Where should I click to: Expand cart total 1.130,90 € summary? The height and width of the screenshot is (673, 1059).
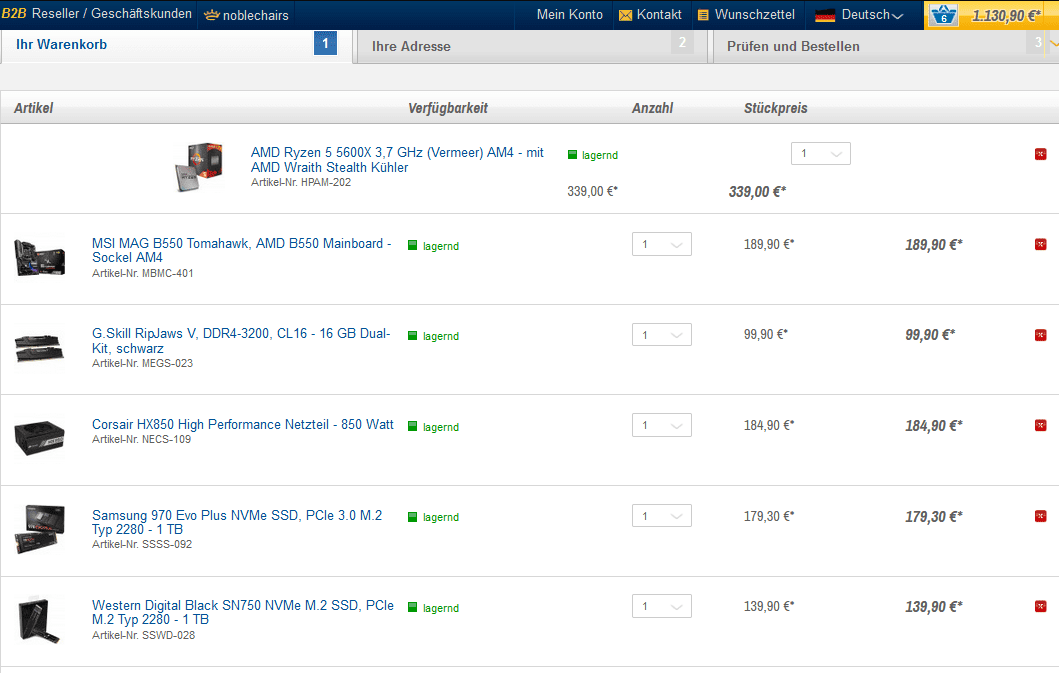point(1006,16)
